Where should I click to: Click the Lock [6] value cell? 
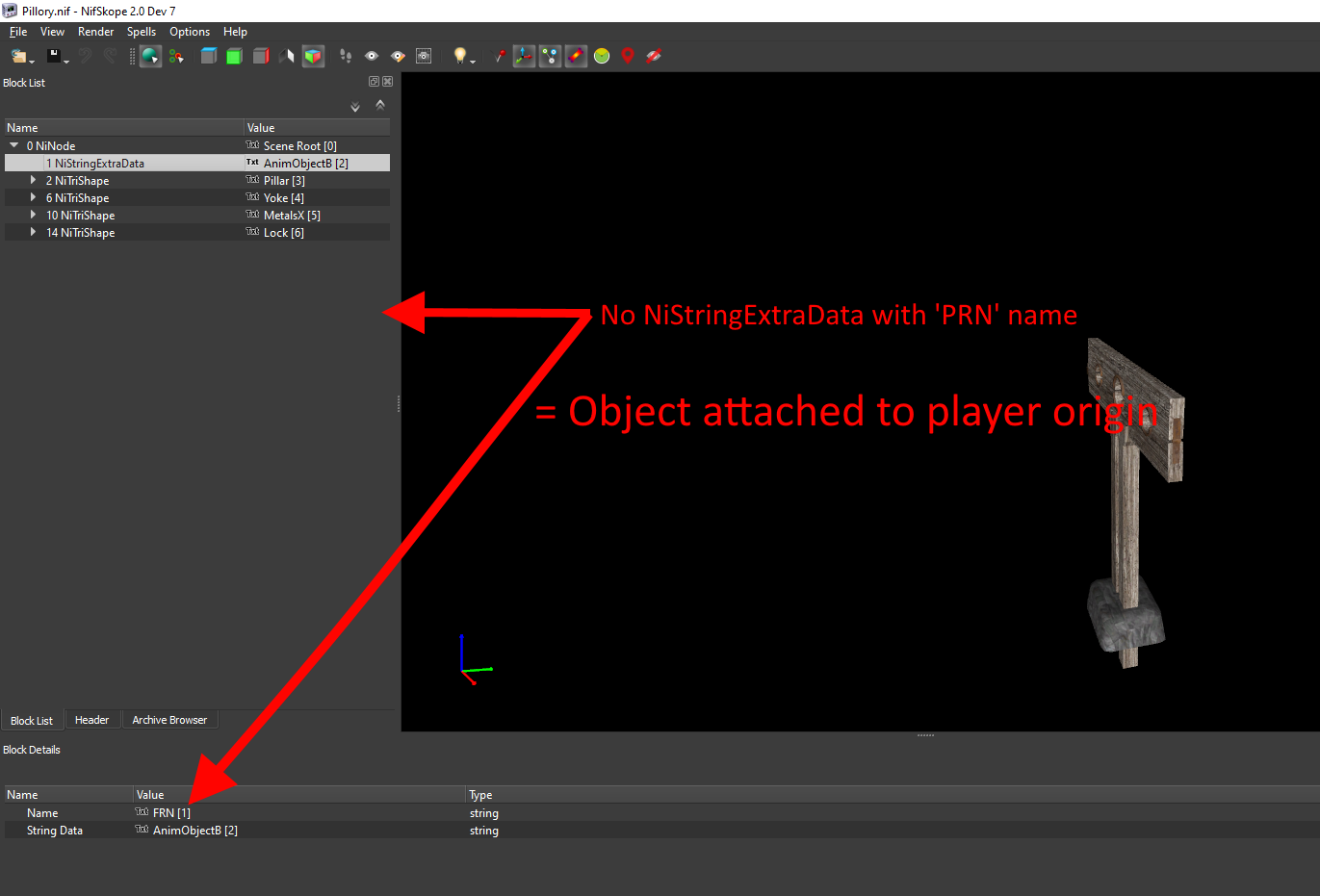pyautogui.click(x=284, y=233)
